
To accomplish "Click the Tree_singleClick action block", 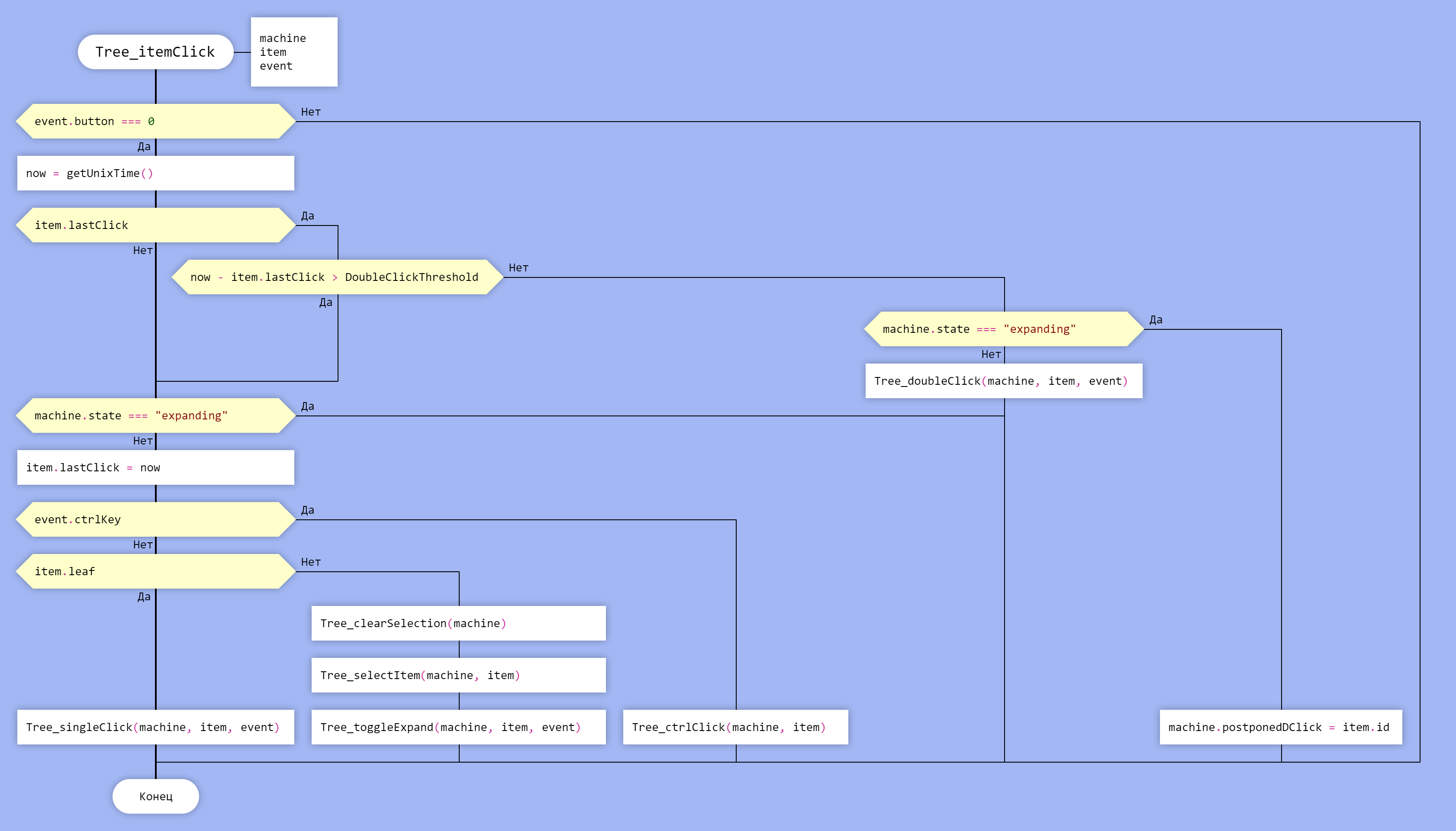I will 155,727.
